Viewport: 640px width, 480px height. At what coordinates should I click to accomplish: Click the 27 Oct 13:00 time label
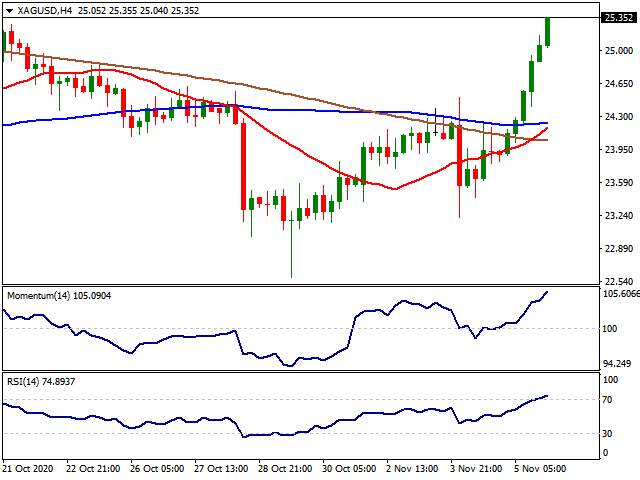coord(221,469)
